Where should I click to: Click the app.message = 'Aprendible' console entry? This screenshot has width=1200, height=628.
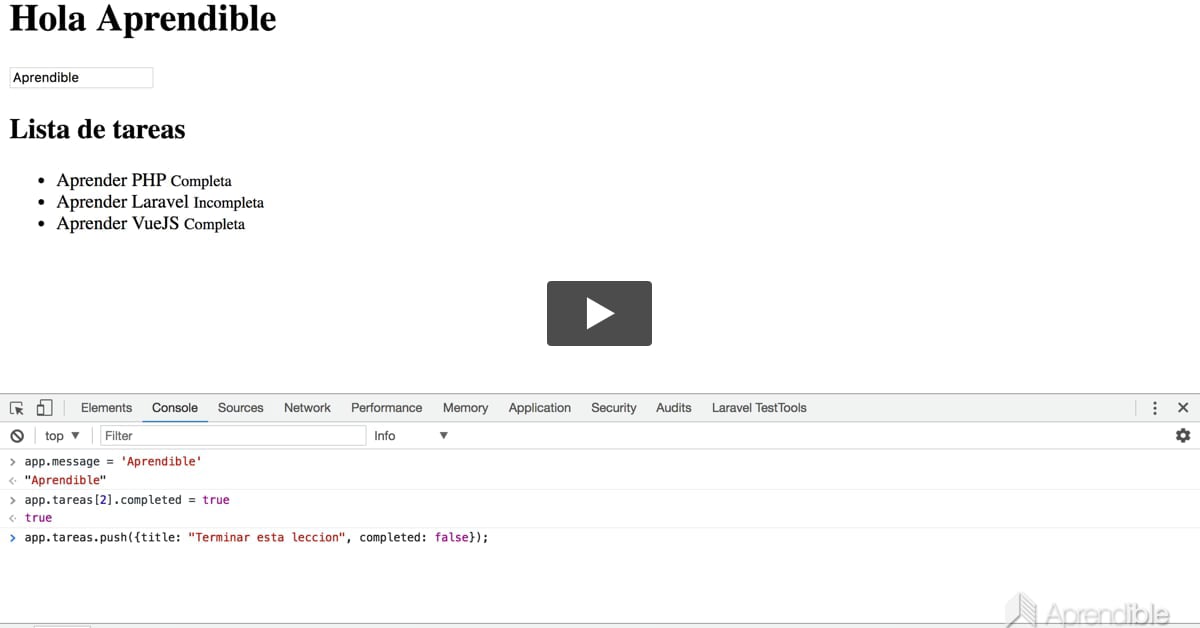click(113, 462)
